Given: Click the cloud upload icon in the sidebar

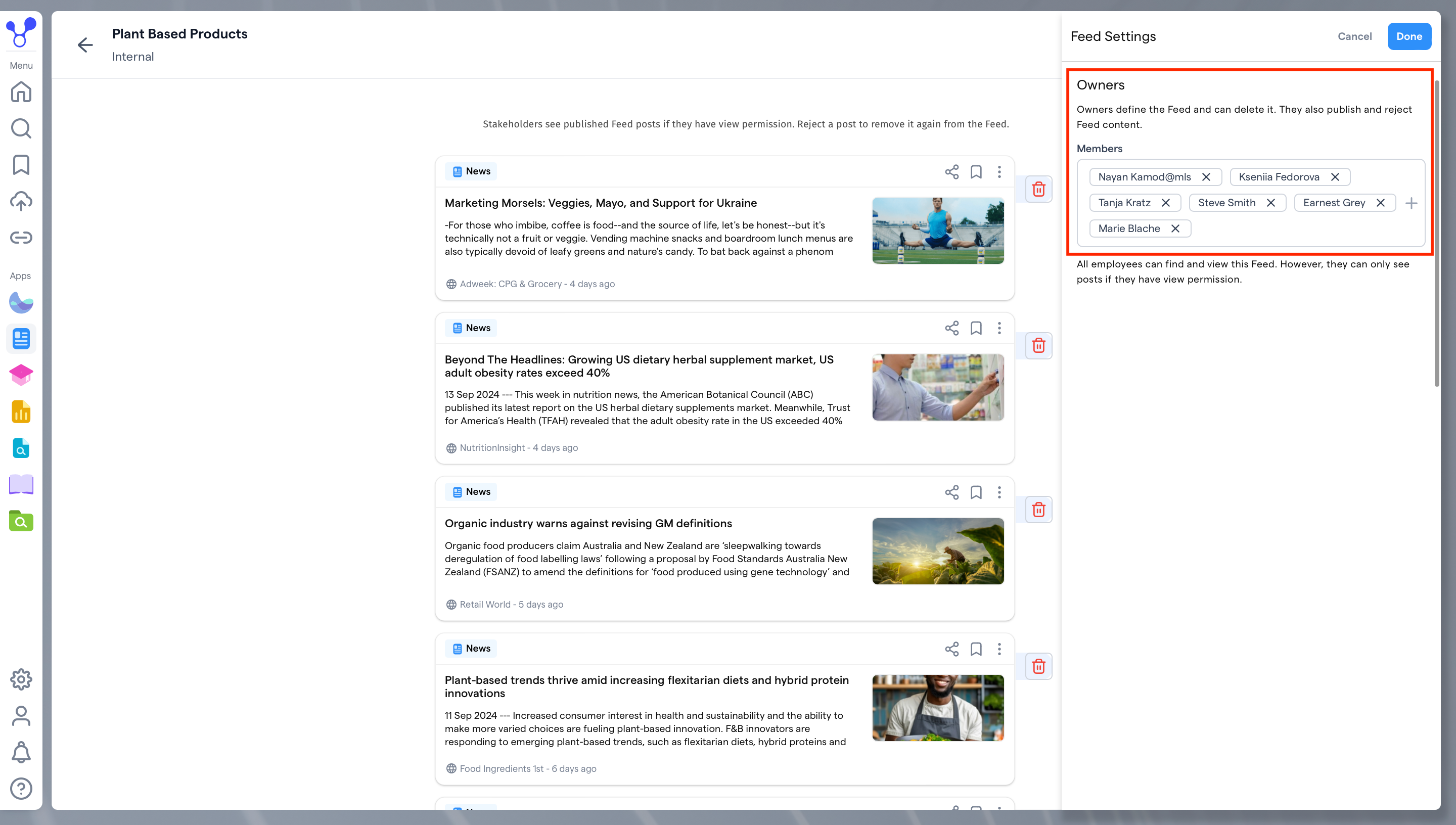Looking at the screenshot, I should point(21,201).
